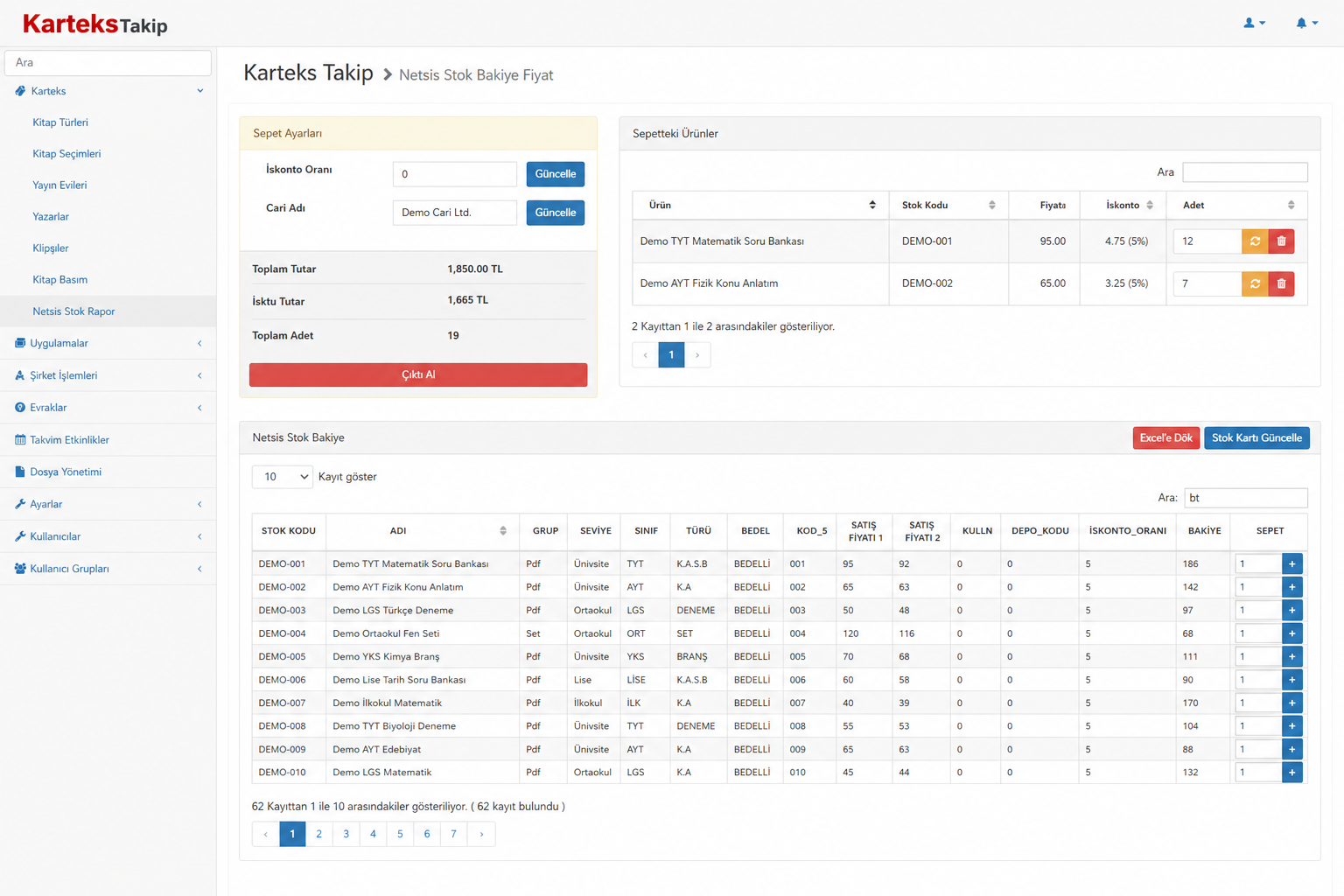
Task: Add DEMO-010 to basket with plus icon
Action: [1291, 773]
